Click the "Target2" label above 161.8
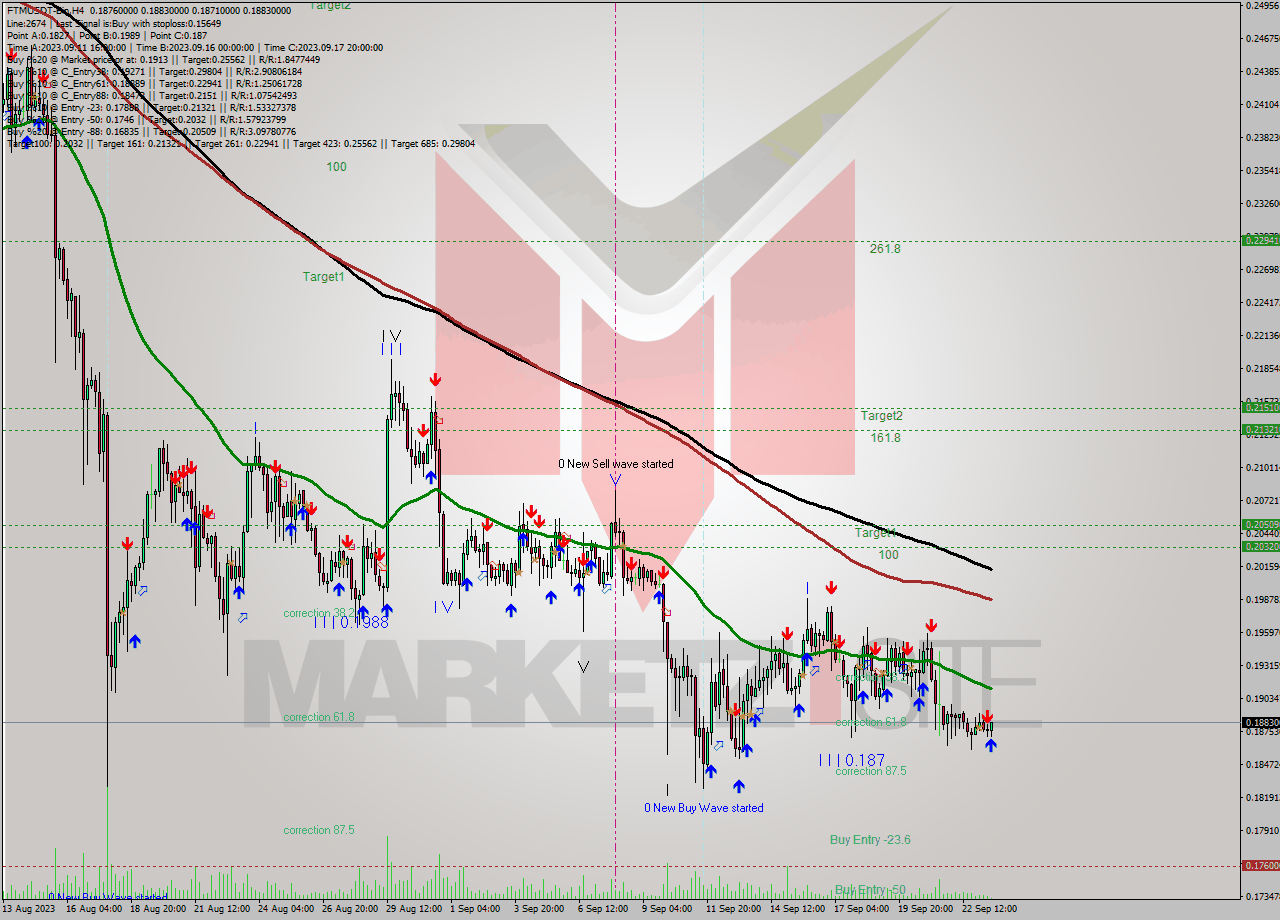Screen dimensions: 1280x920 point(882,416)
